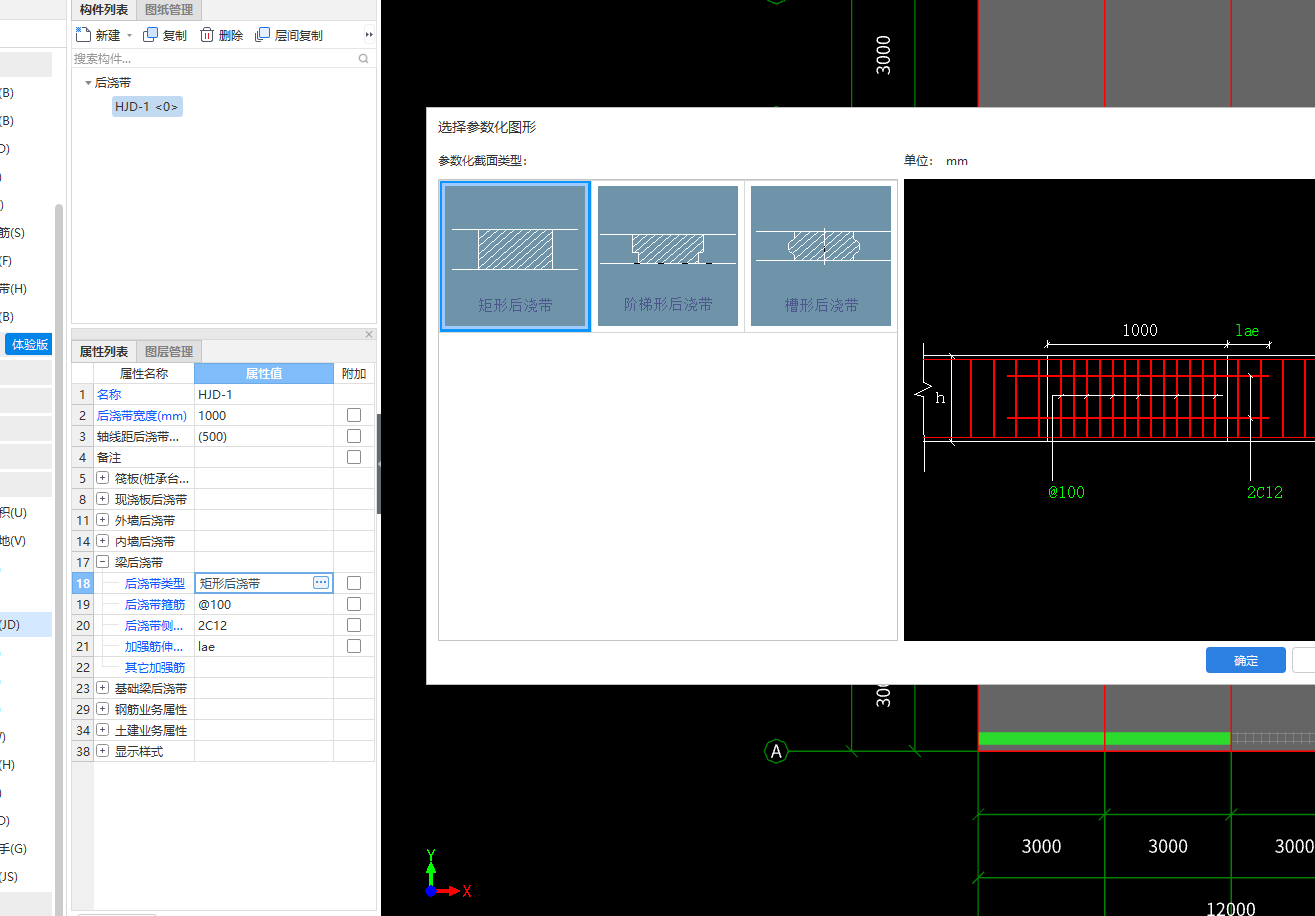Switch to 构件列表 tab
Screen dimensions: 1315x916
(x=104, y=10)
